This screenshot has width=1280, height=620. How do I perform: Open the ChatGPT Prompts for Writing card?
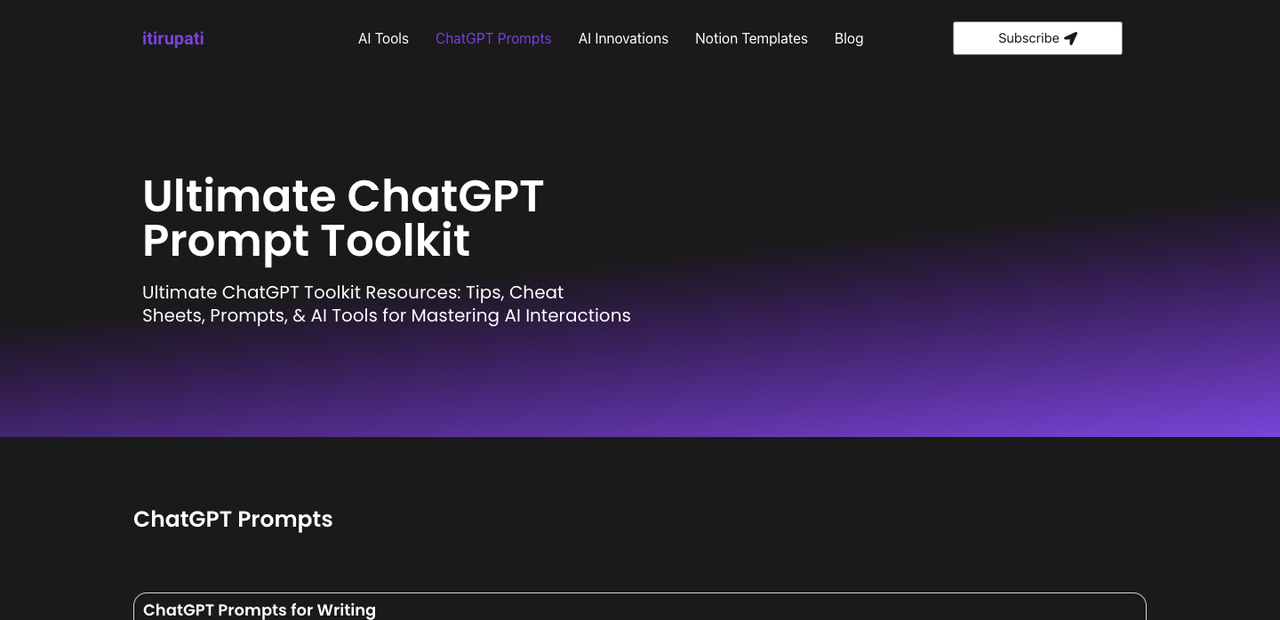click(640, 607)
